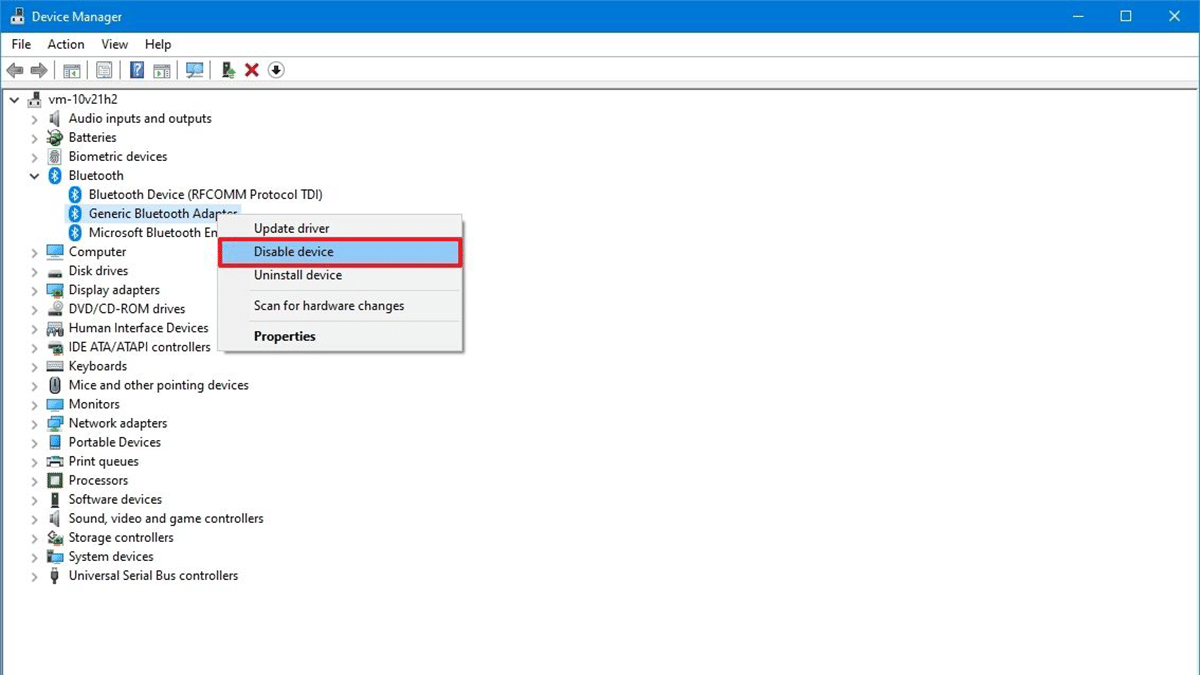
Task: Click the red X Uninstall device toolbar icon
Action: (x=252, y=70)
